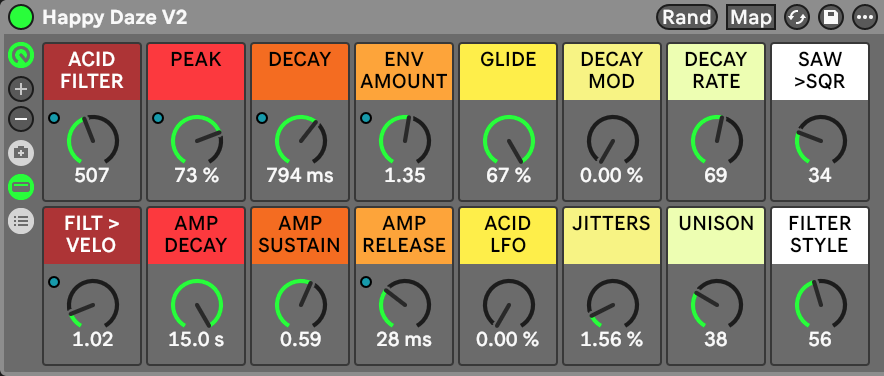Click the Happy Daze V2 device title
Image resolution: width=884 pixels, height=376 pixels.
pos(115,17)
